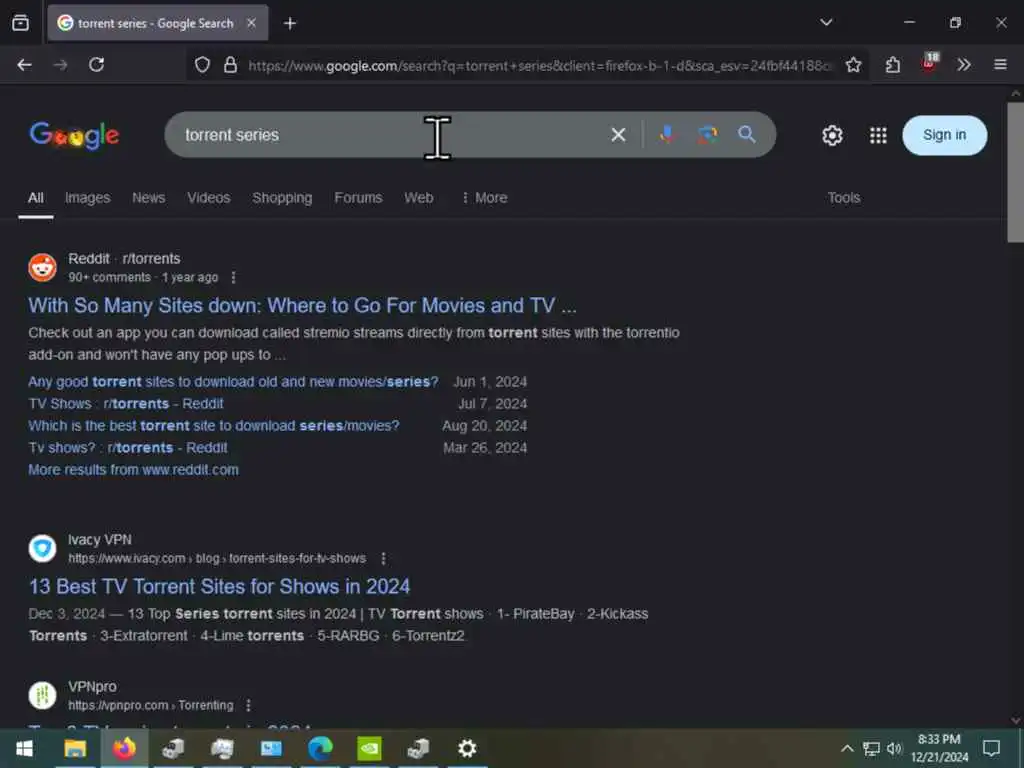Viewport: 1024px width, 768px height.
Task: Open Google quick settings gear
Action: [832, 135]
